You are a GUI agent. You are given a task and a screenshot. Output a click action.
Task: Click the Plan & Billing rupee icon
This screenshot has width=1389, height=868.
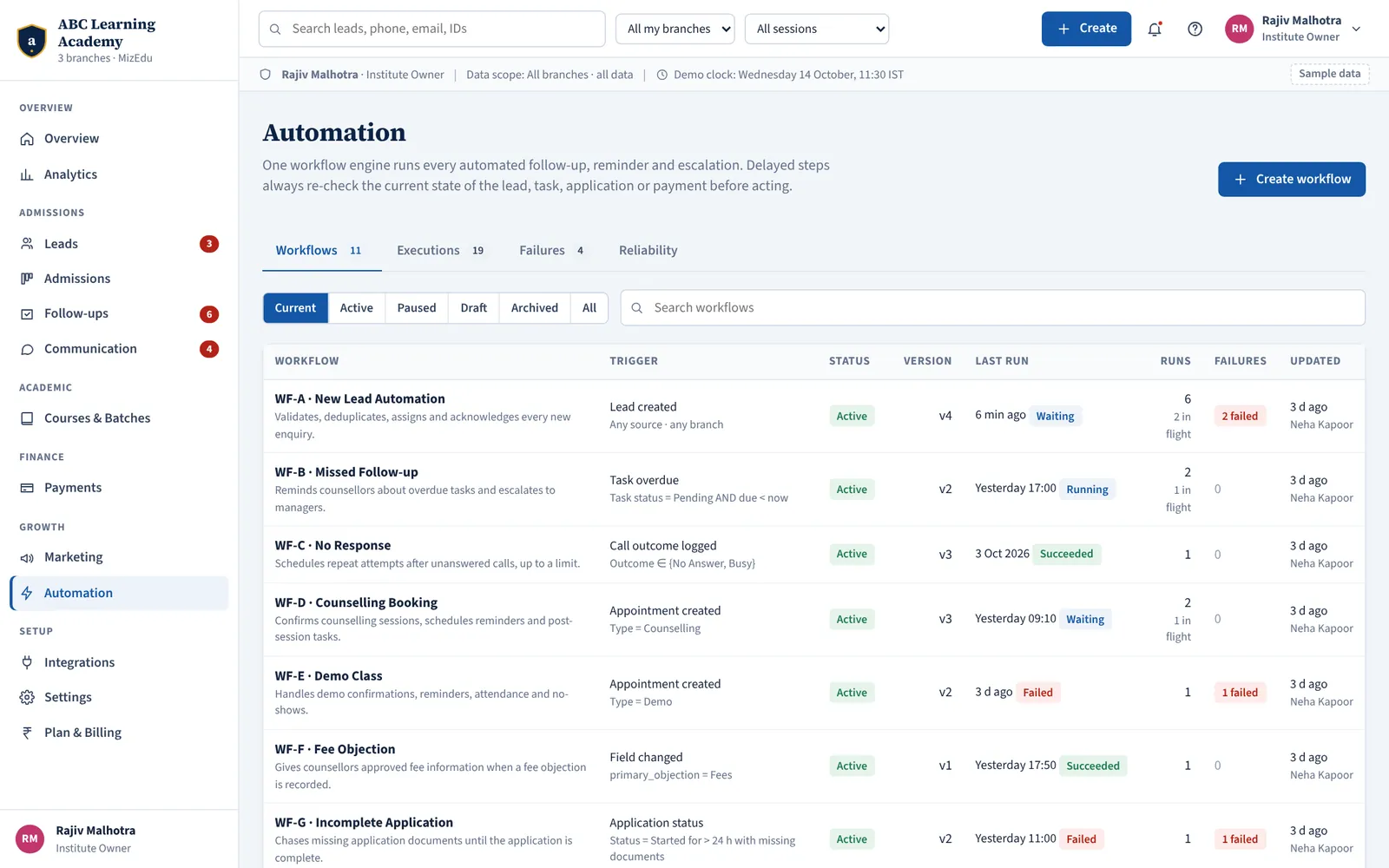click(x=27, y=733)
